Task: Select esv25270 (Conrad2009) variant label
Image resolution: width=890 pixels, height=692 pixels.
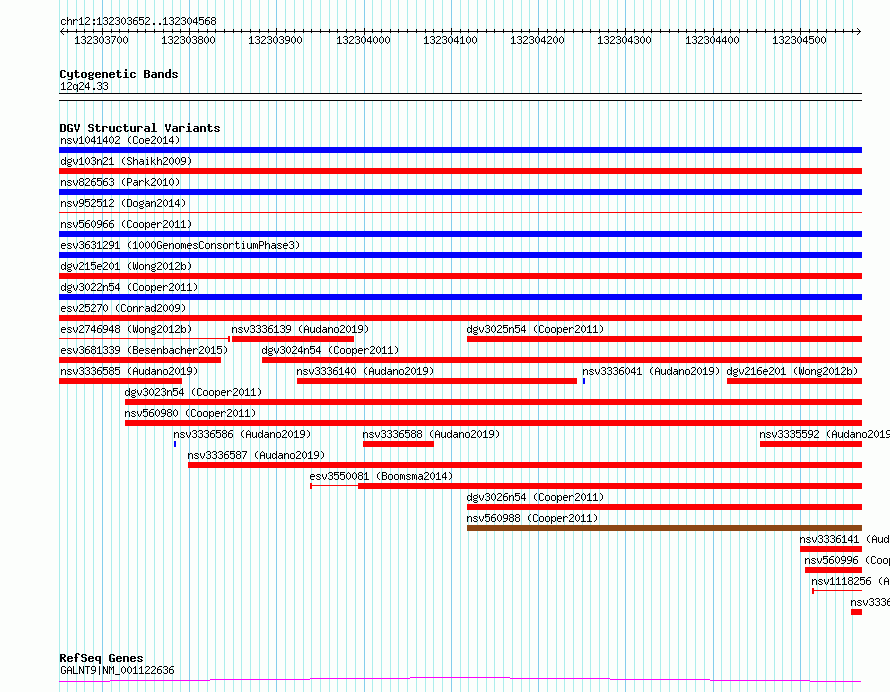Action: click(123, 308)
